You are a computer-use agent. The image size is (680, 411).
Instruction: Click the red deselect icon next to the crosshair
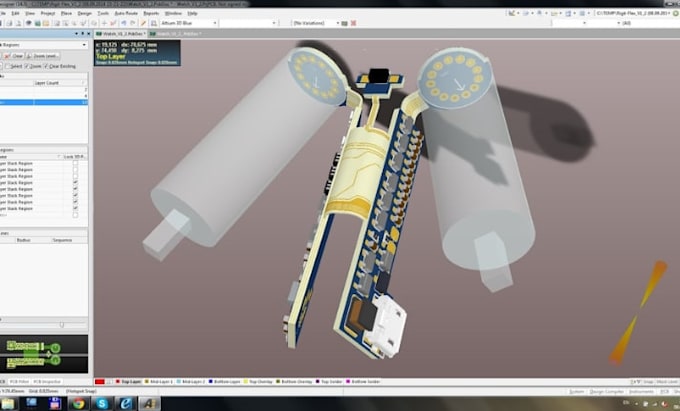click(113, 23)
